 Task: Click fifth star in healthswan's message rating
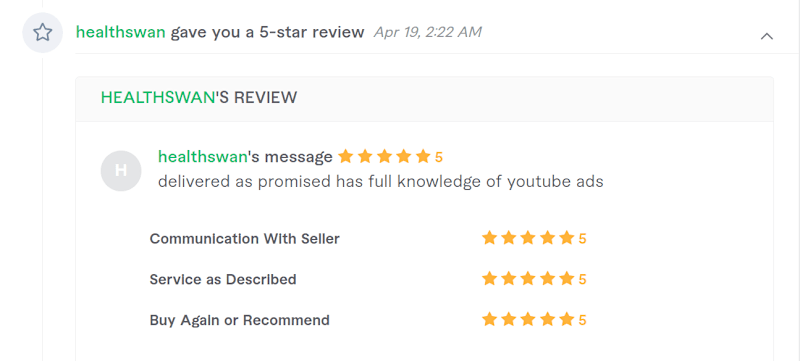coord(423,157)
